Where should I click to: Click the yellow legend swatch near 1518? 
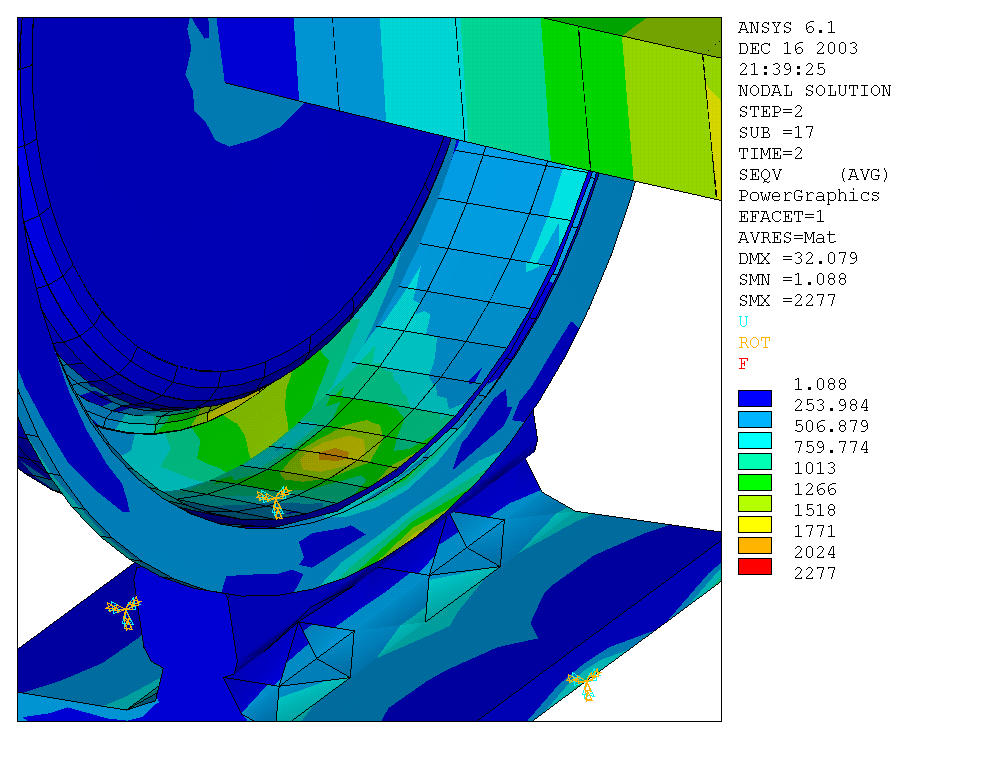point(754,524)
